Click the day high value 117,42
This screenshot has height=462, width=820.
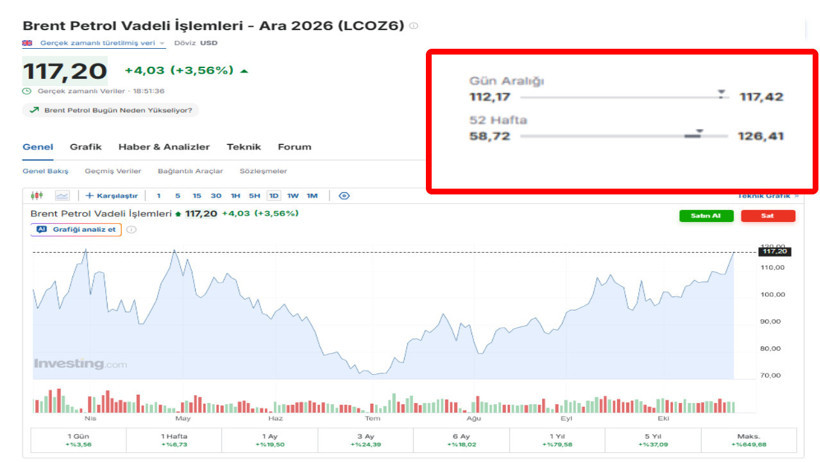[x=761, y=97]
